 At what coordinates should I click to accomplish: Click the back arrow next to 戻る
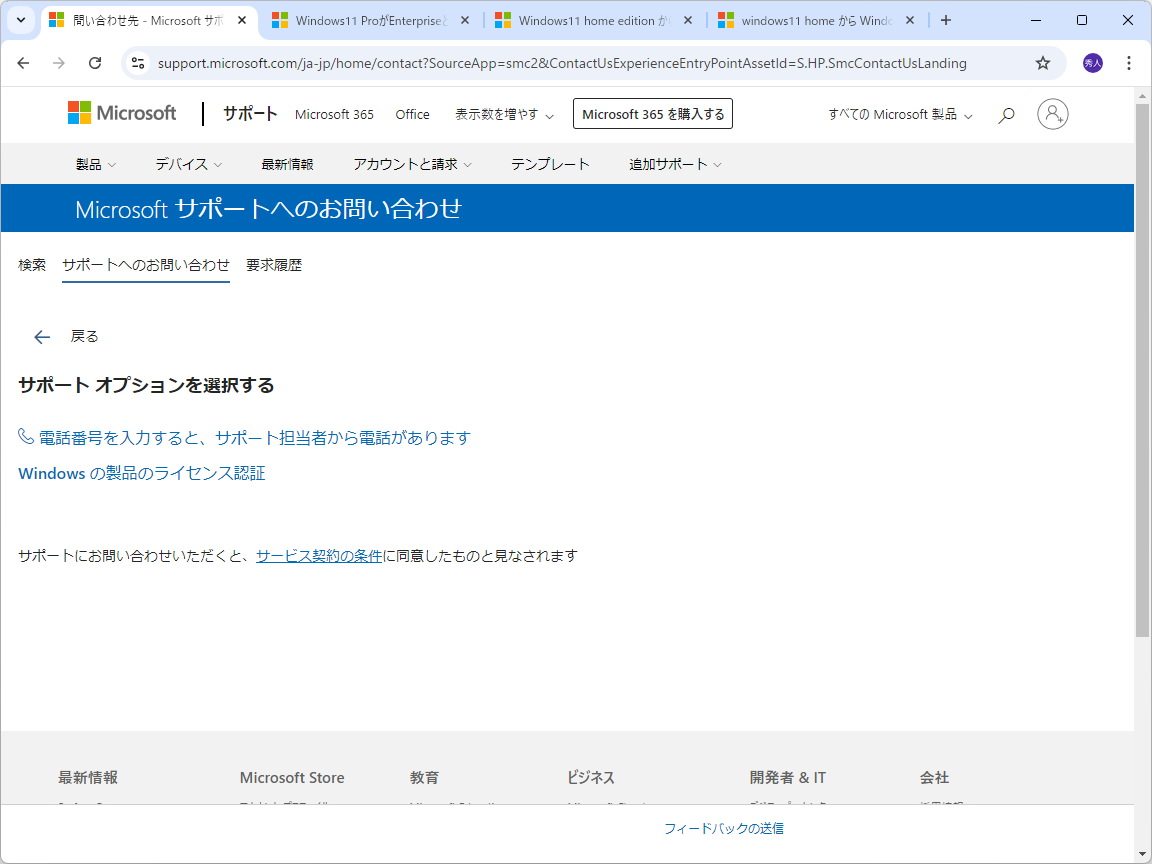(41, 336)
